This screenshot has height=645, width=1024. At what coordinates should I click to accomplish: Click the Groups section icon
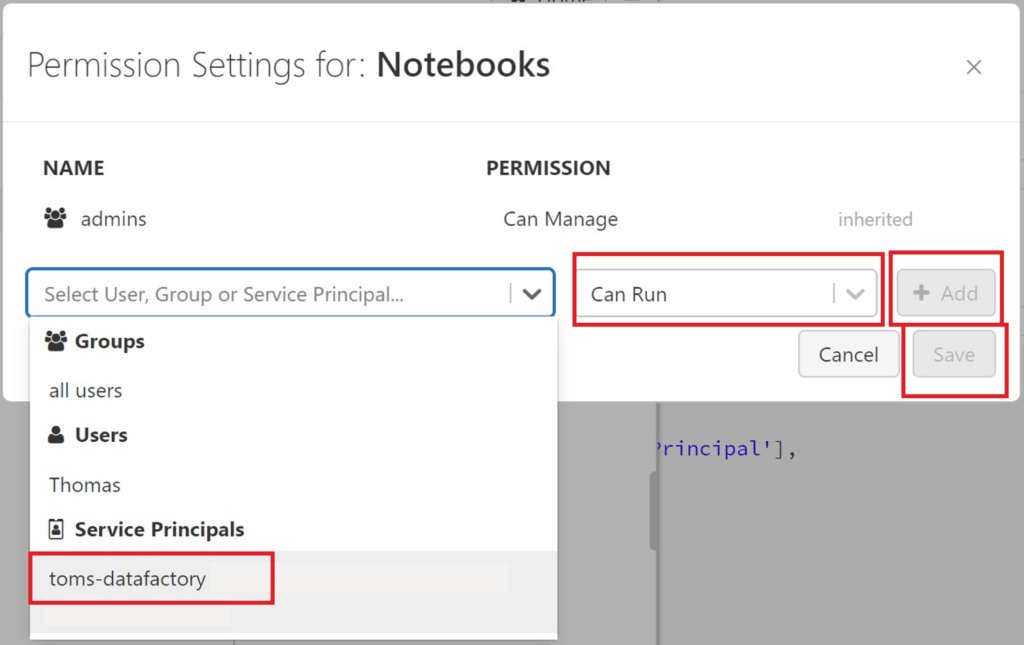(x=56, y=341)
